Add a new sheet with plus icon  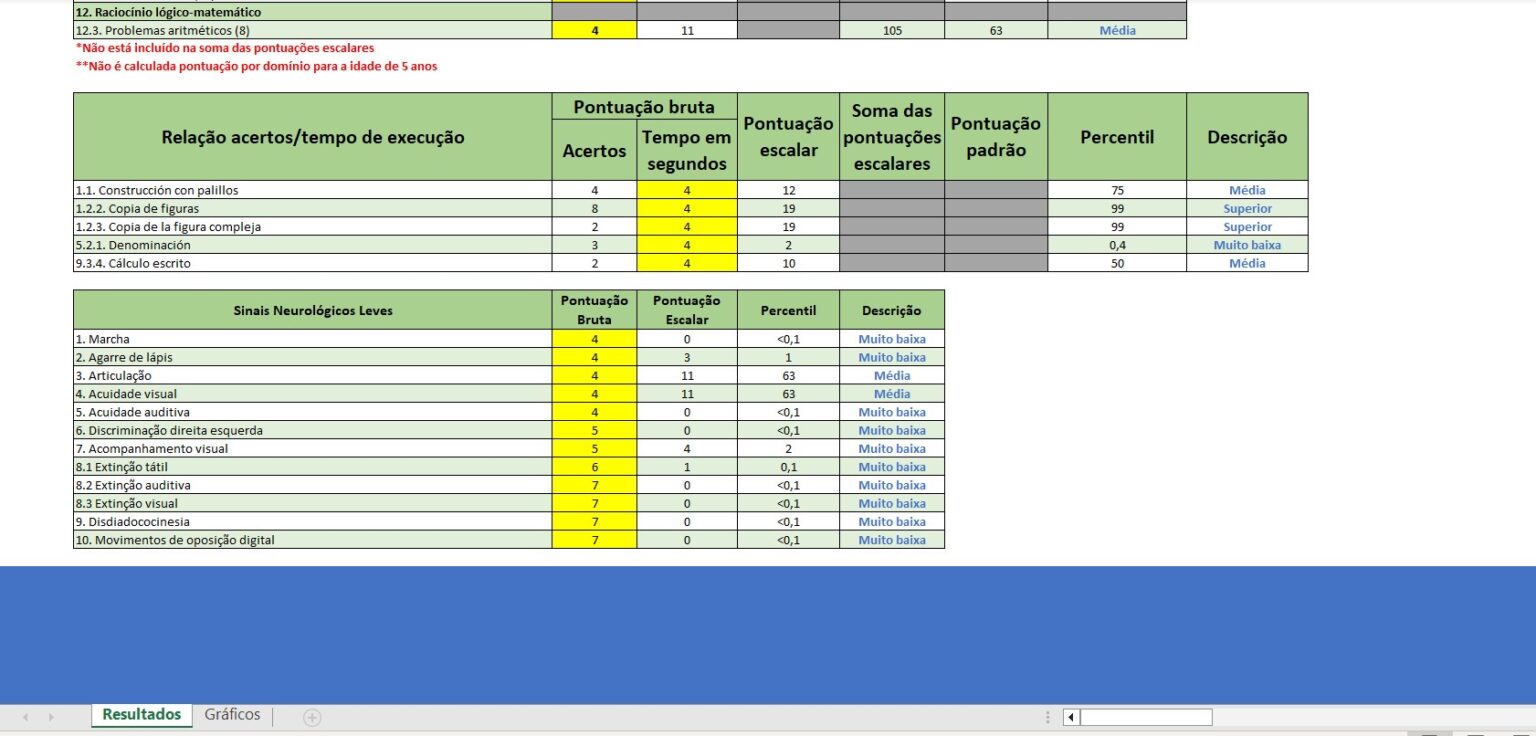pyautogui.click(x=312, y=717)
